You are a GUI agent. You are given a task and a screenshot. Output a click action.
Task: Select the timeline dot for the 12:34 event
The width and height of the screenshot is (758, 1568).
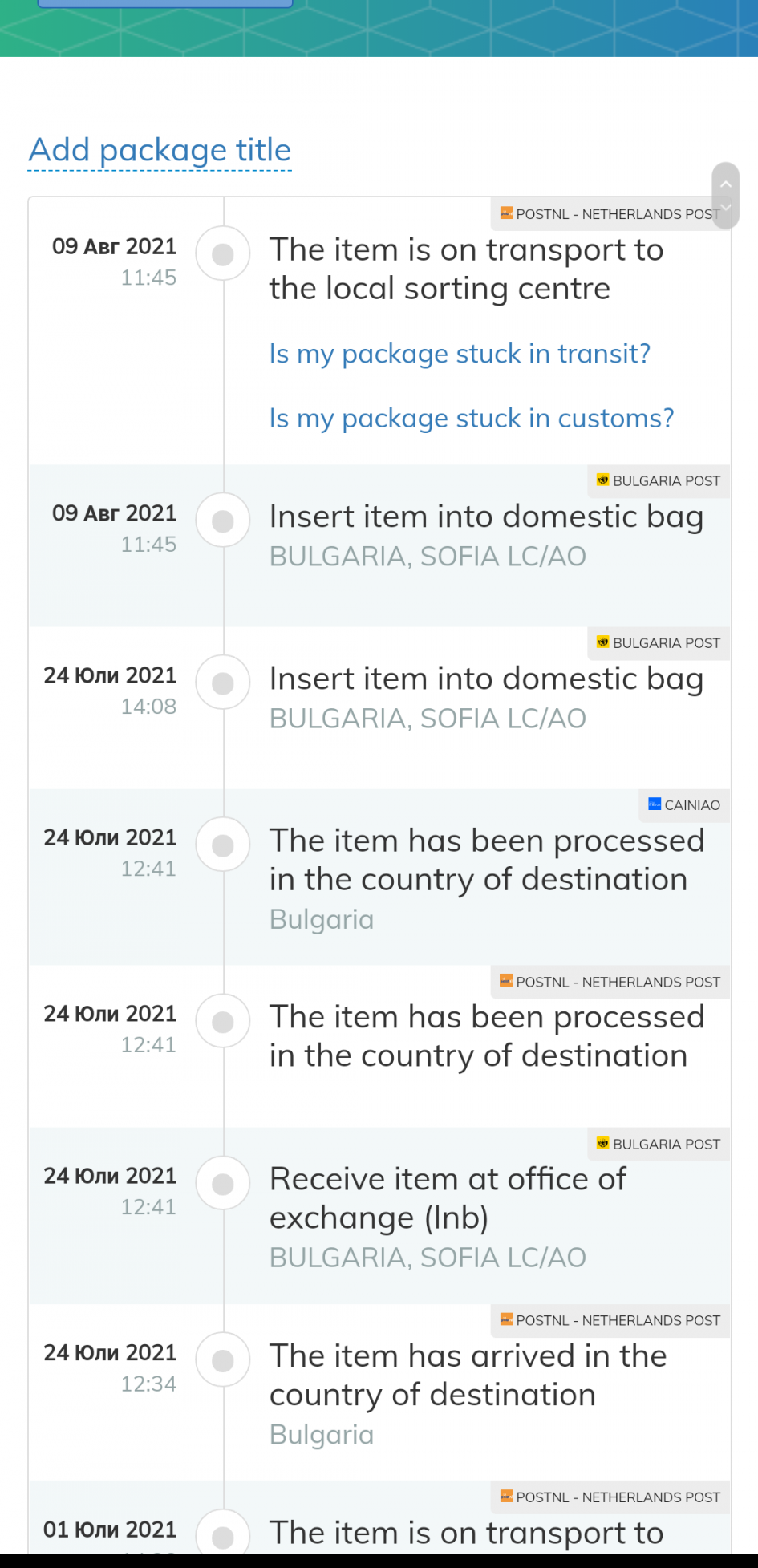[x=223, y=1360]
